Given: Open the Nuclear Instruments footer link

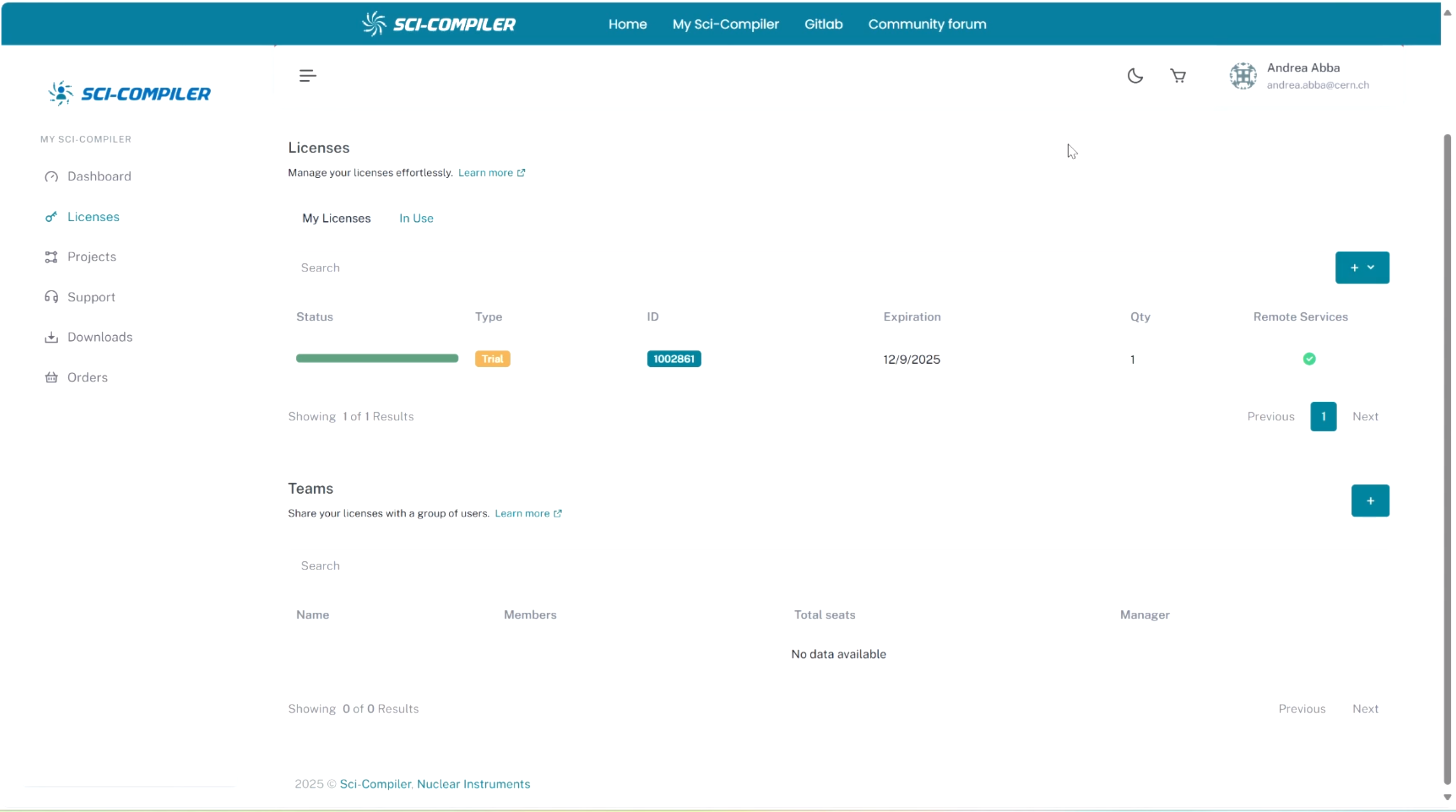Looking at the screenshot, I should coord(473,784).
